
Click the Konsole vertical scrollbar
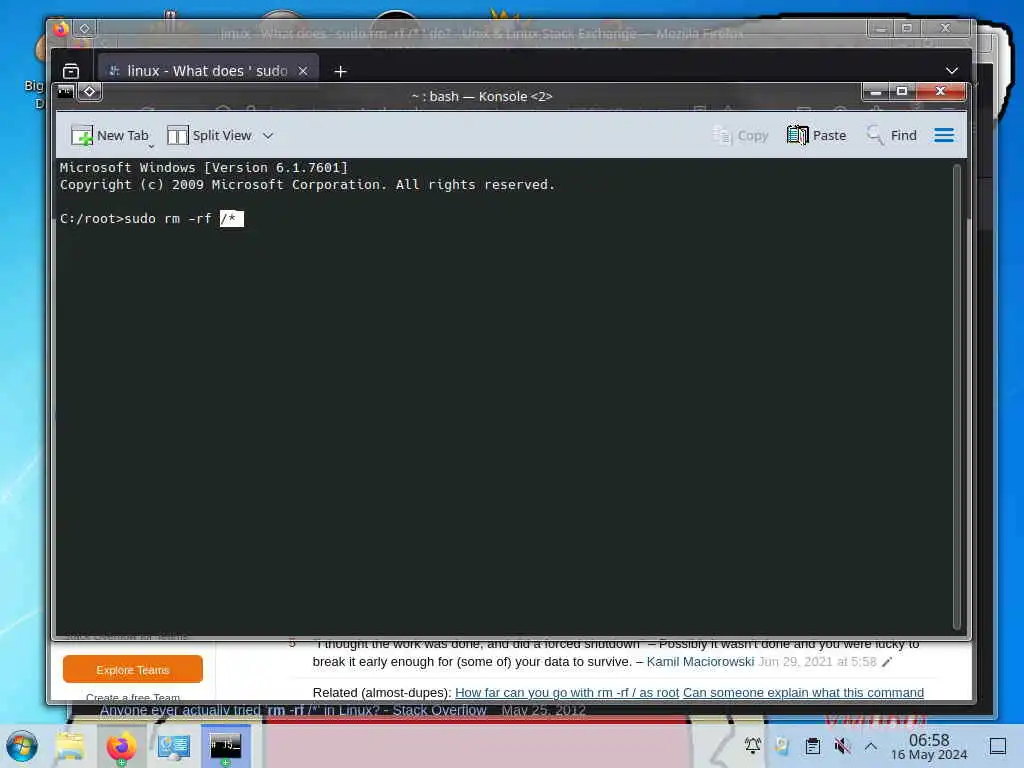(957, 396)
